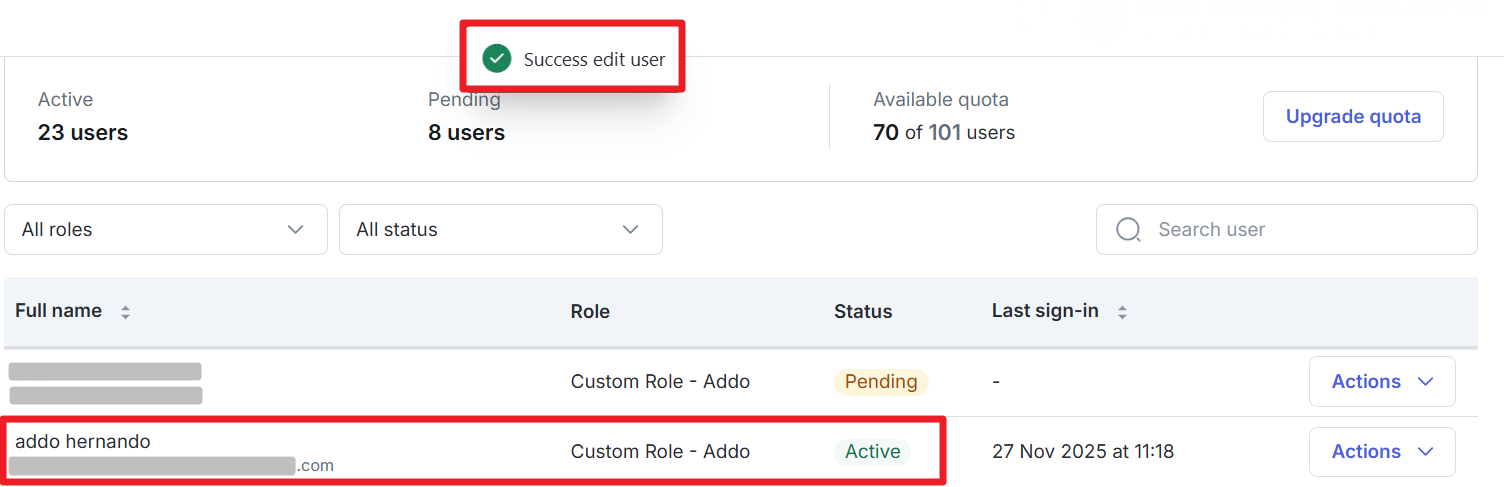Click the Last sign-in column header

click(1044, 311)
